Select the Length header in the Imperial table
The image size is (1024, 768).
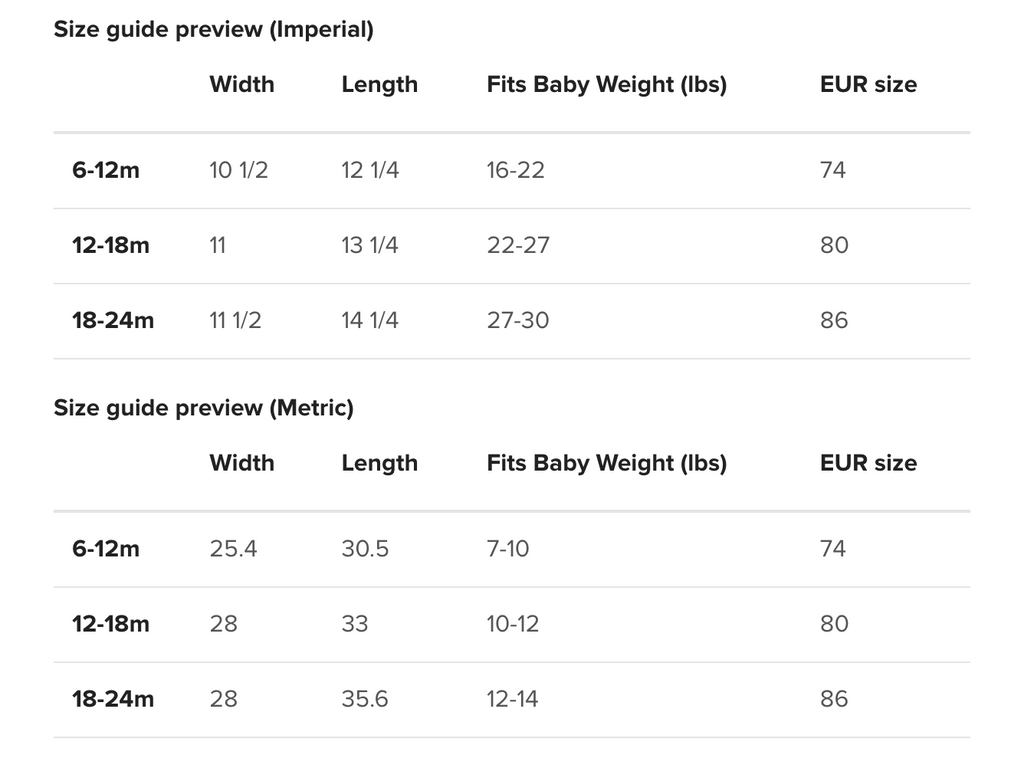point(379,85)
